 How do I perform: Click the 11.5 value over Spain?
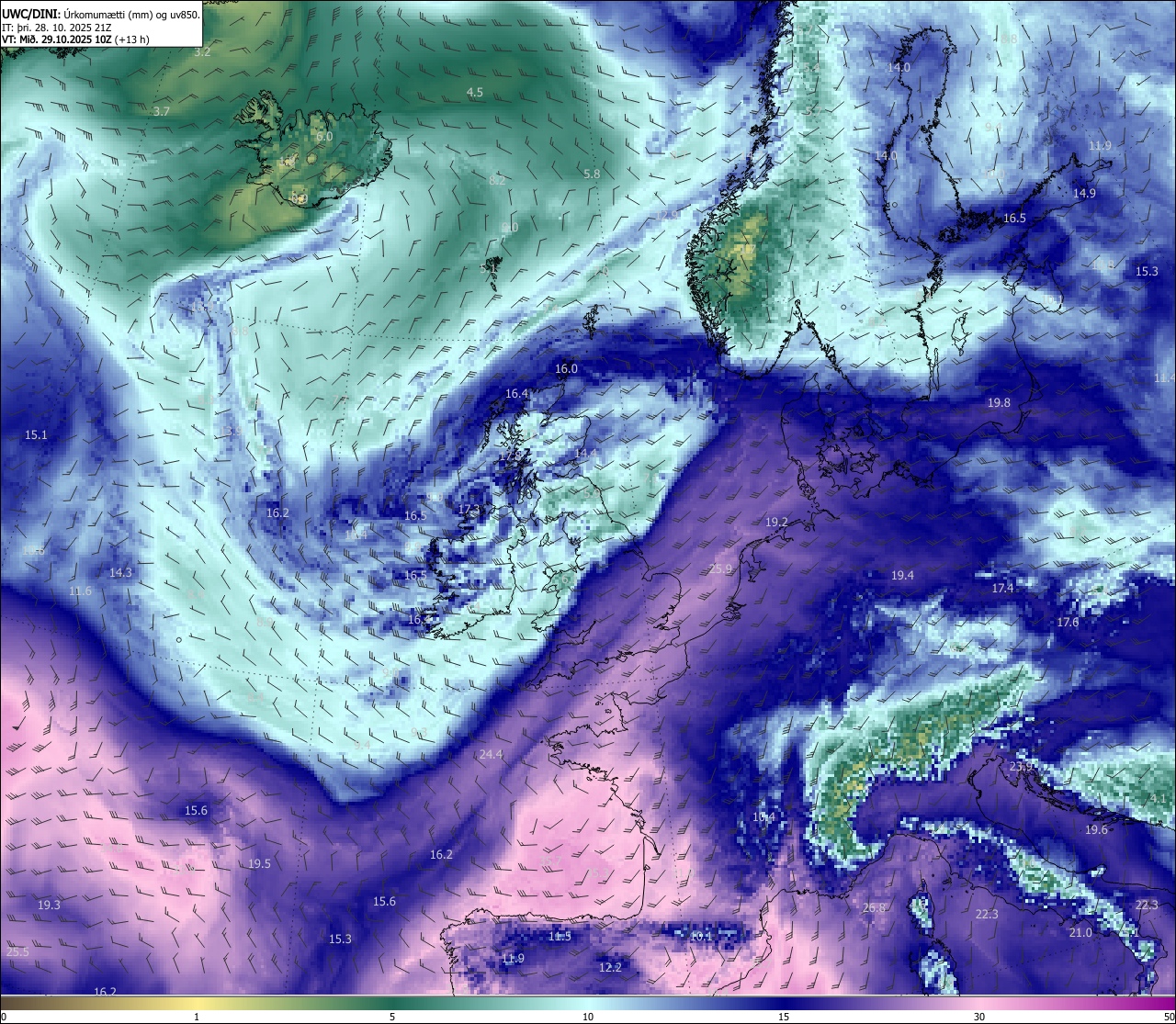click(x=560, y=937)
